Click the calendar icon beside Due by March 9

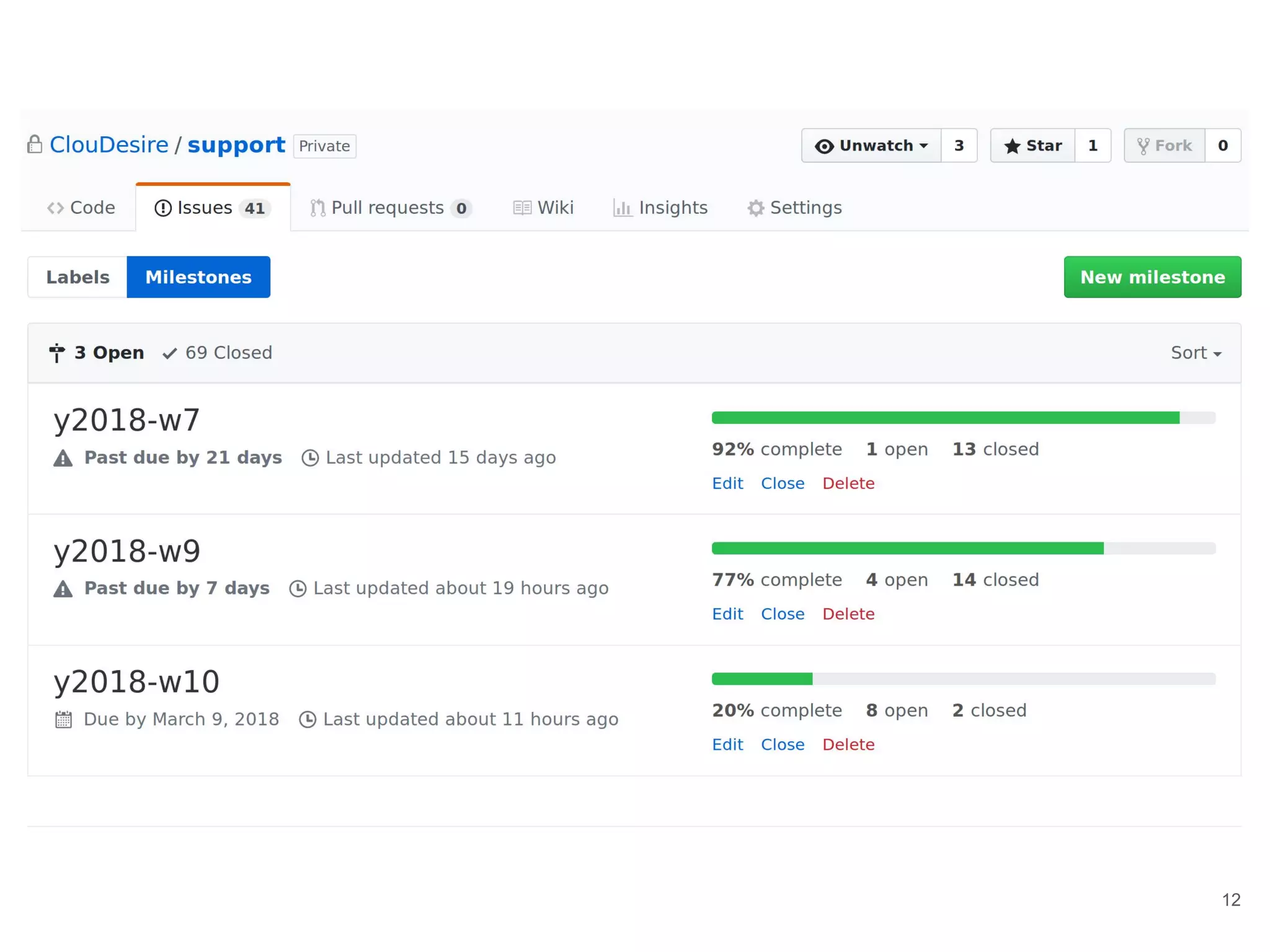pos(63,720)
